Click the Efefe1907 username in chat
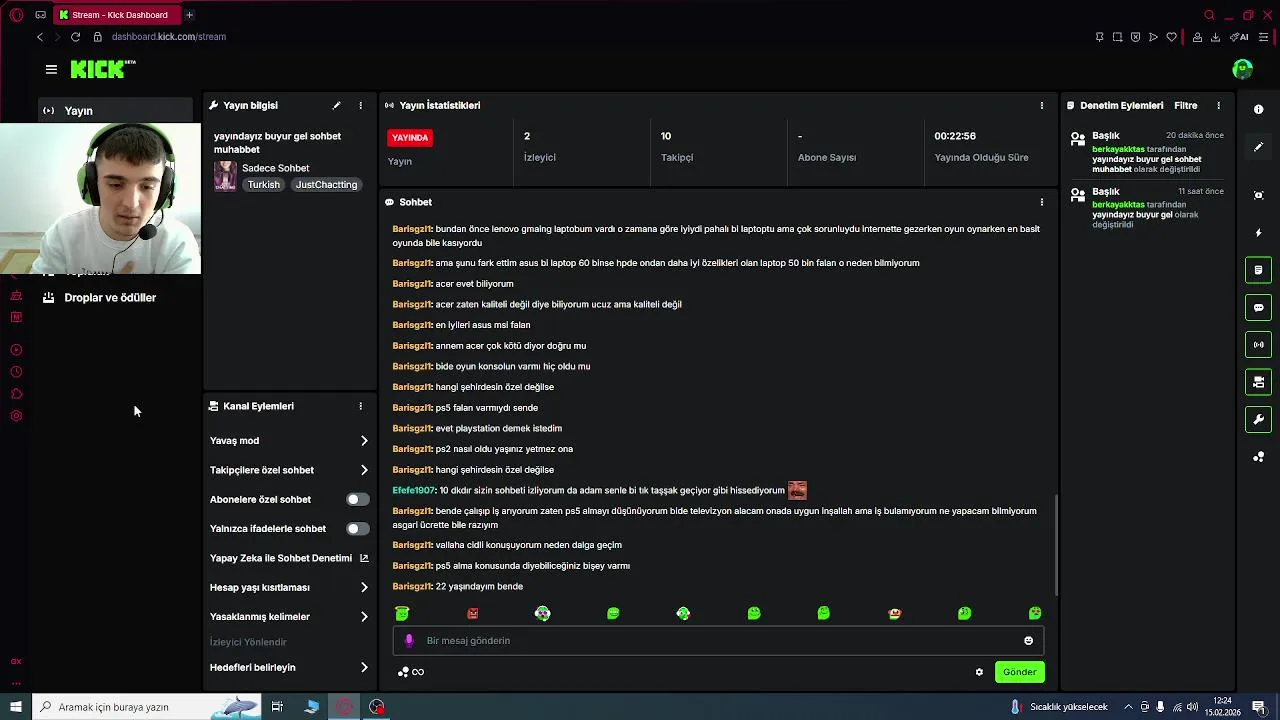This screenshot has width=1280, height=720. pyautogui.click(x=413, y=491)
